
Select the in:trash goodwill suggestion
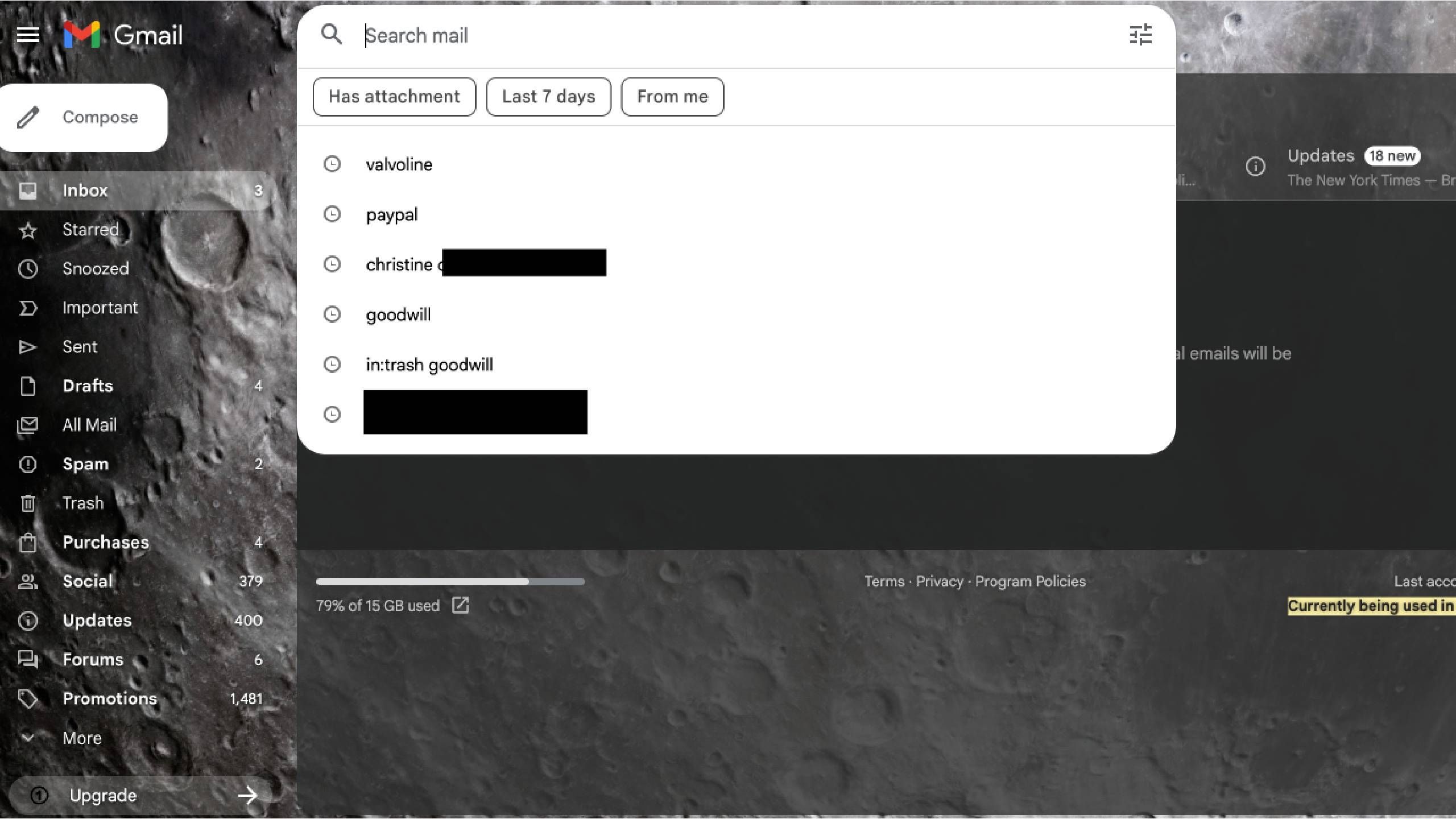736,365
